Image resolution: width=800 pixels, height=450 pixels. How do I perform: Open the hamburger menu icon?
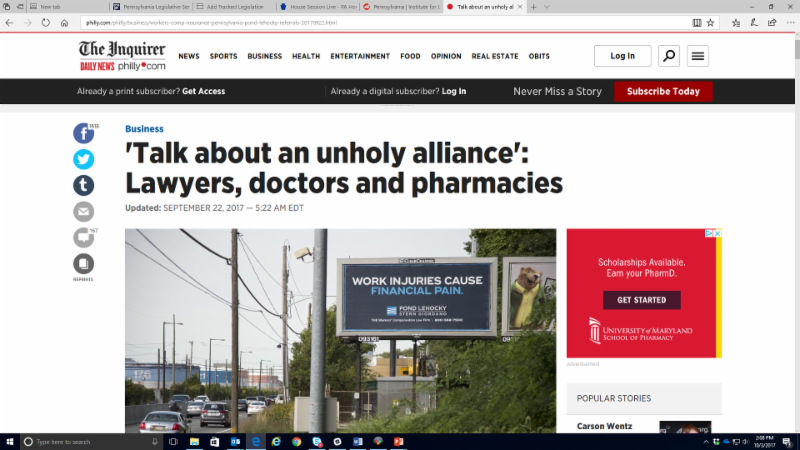[x=697, y=56]
